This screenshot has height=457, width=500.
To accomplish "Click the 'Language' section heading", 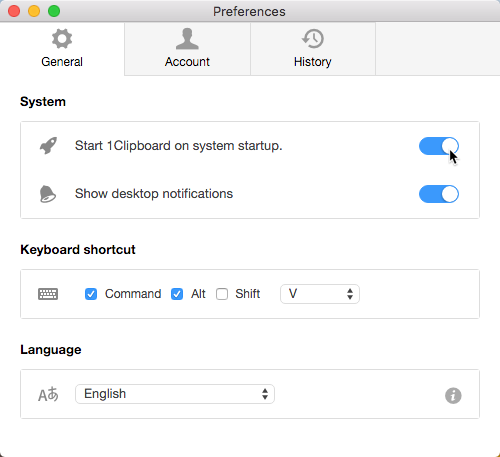I will (x=51, y=350).
